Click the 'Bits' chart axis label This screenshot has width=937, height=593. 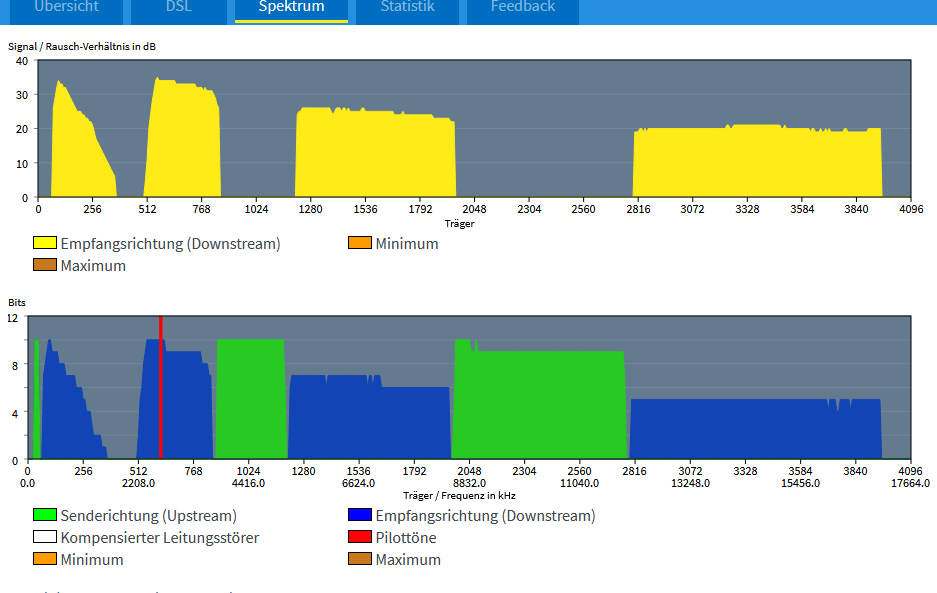click(x=17, y=302)
